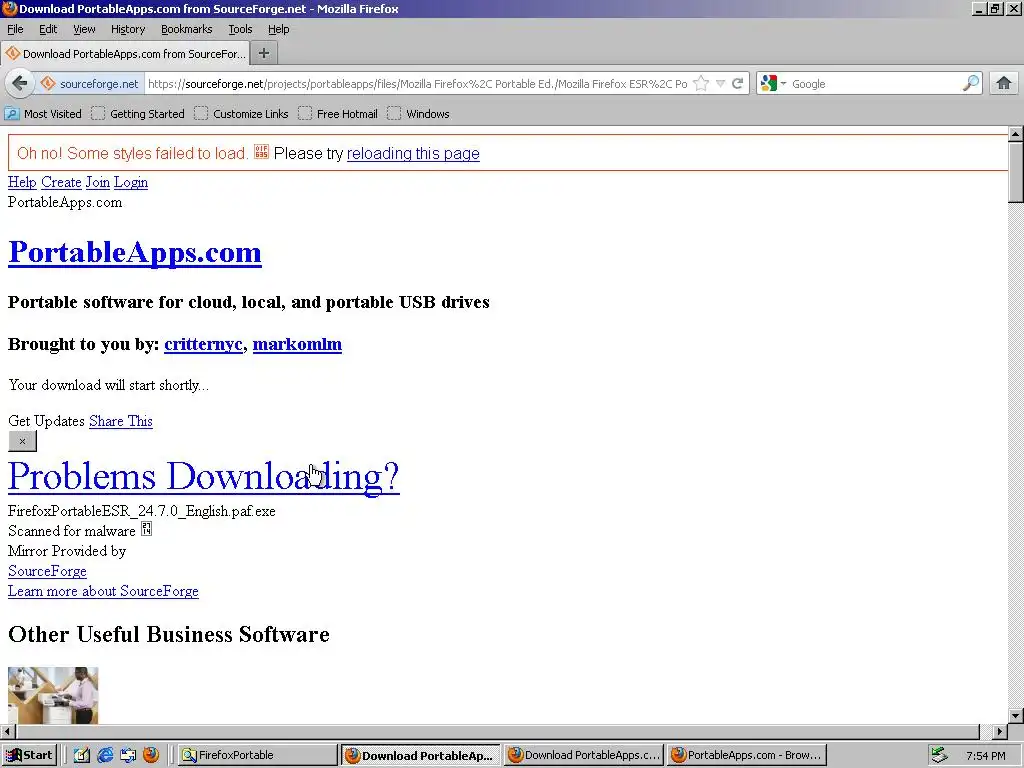The height and width of the screenshot is (768, 1024).
Task: Click the vertical scrollbar up arrow
Action: 1016,134
